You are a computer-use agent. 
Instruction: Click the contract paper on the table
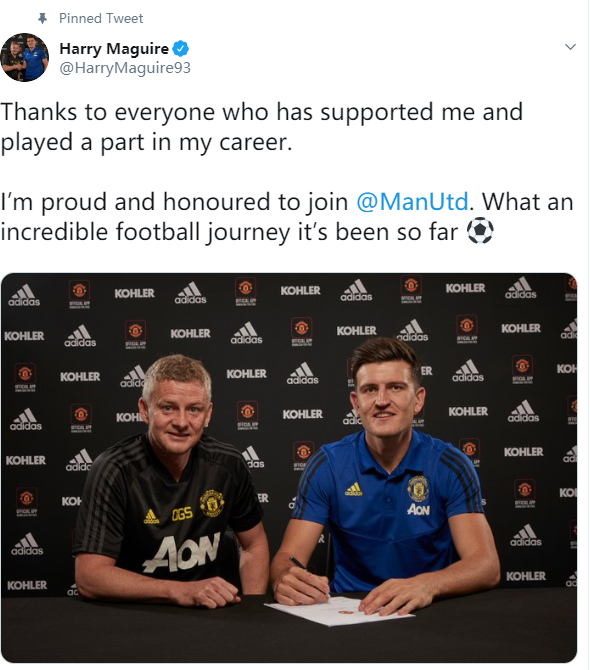coord(339,611)
